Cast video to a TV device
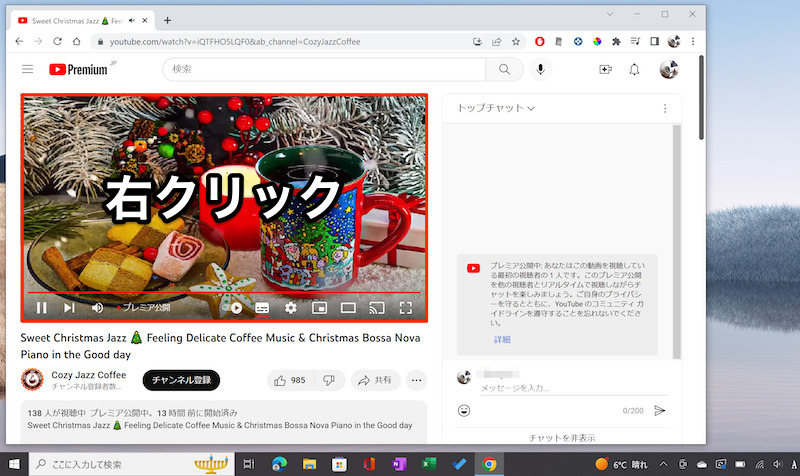Image resolution: width=800 pixels, height=476 pixels. pos(377,308)
